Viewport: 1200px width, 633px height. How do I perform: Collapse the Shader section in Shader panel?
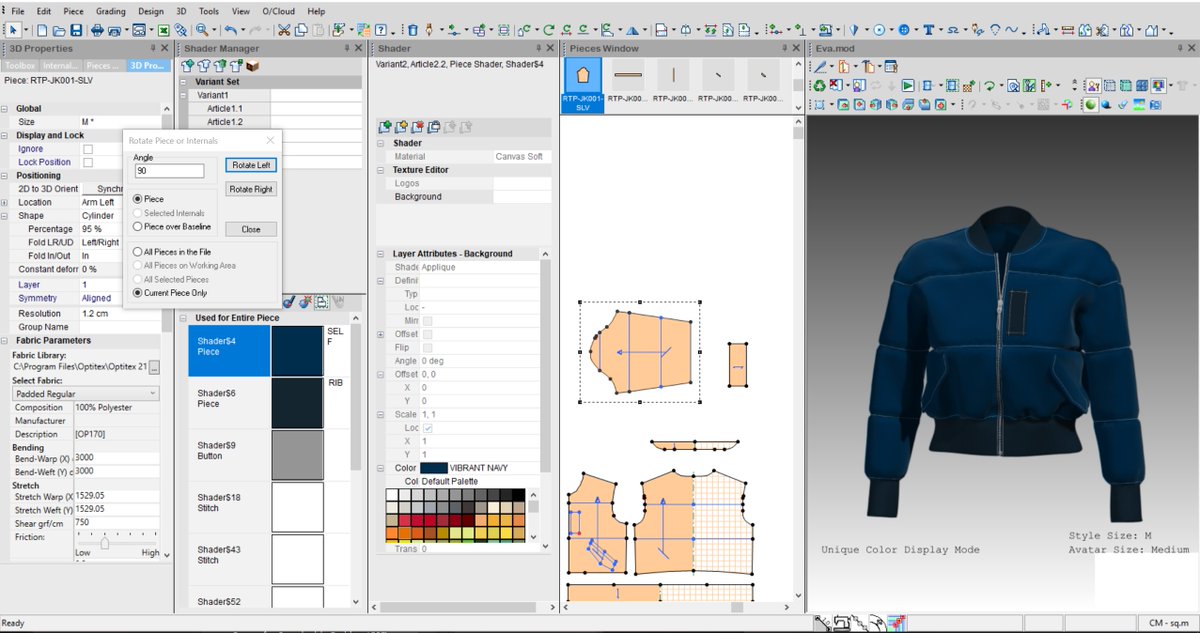pos(382,143)
